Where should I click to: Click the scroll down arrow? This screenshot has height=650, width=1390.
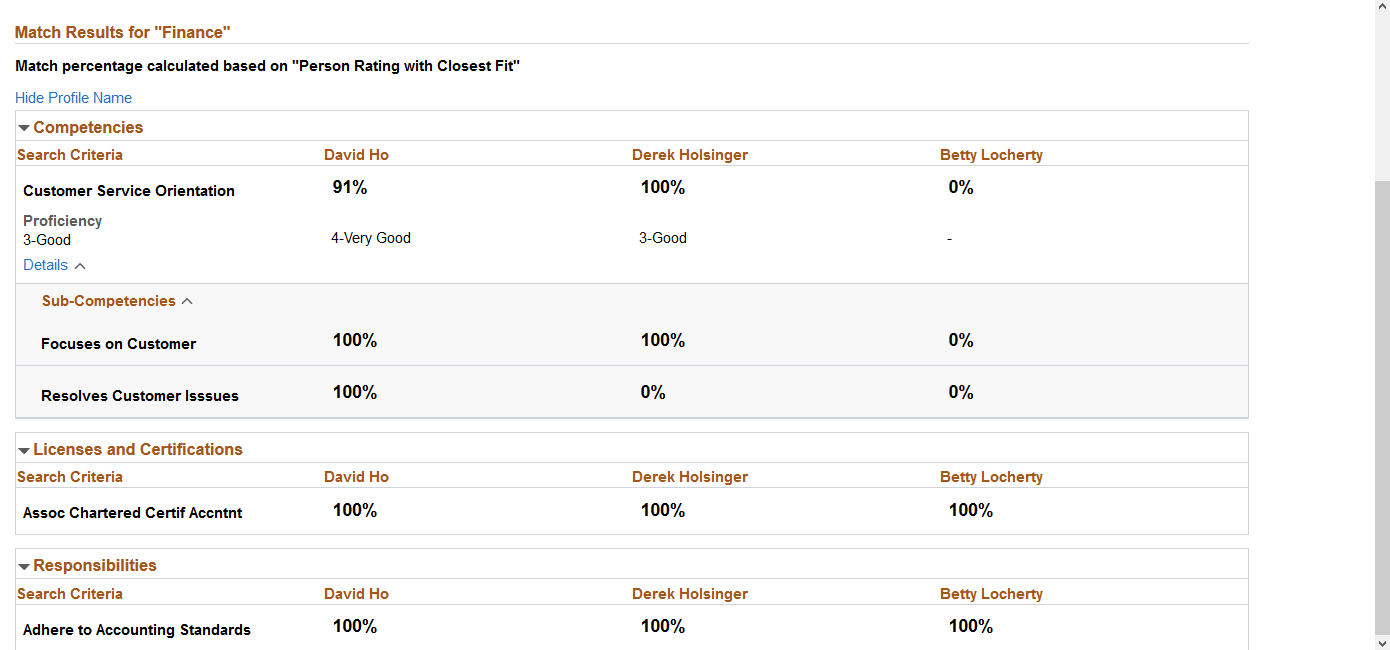[x=1383, y=643]
